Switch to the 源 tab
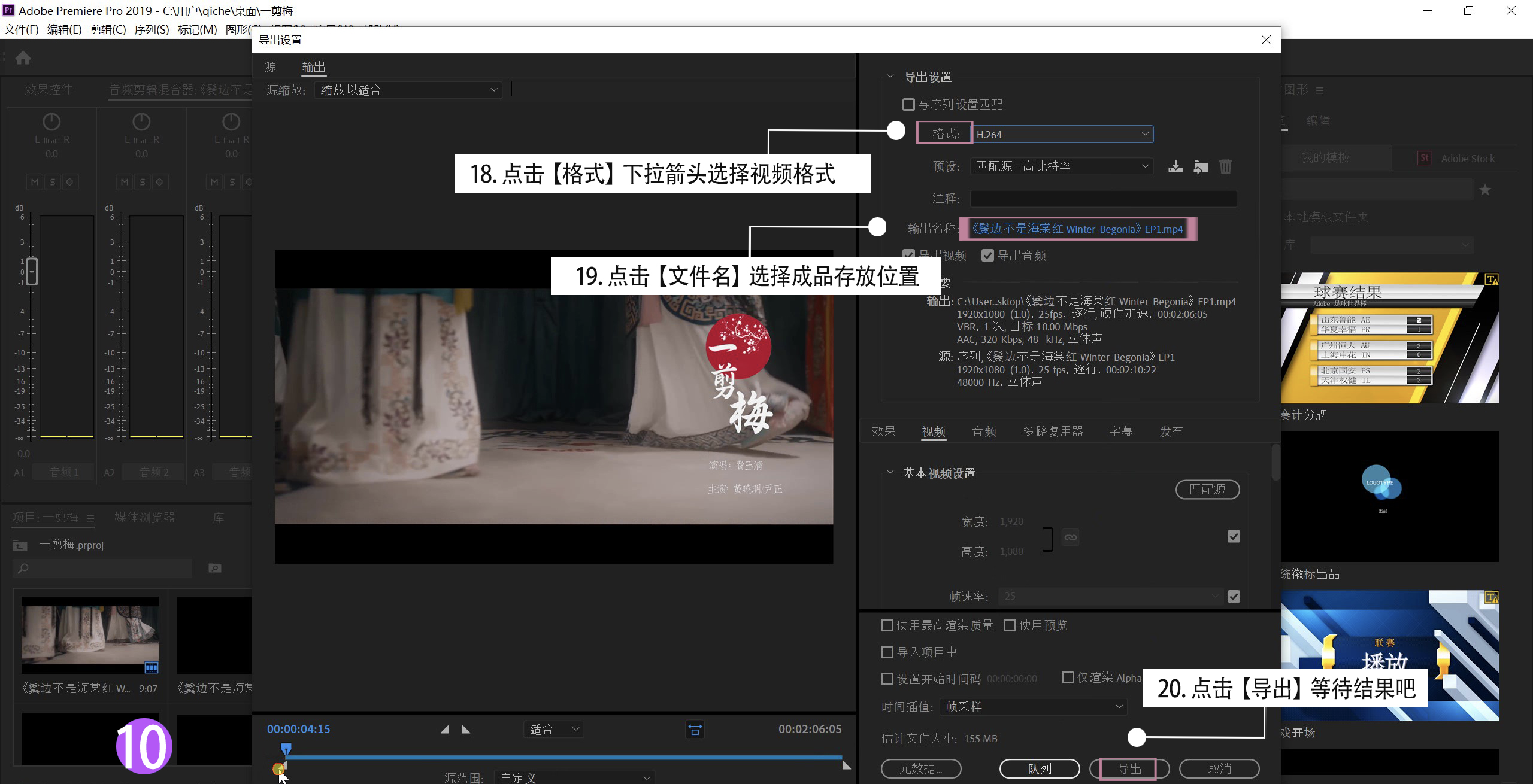The image size is (1533, 784). (271, 66)
